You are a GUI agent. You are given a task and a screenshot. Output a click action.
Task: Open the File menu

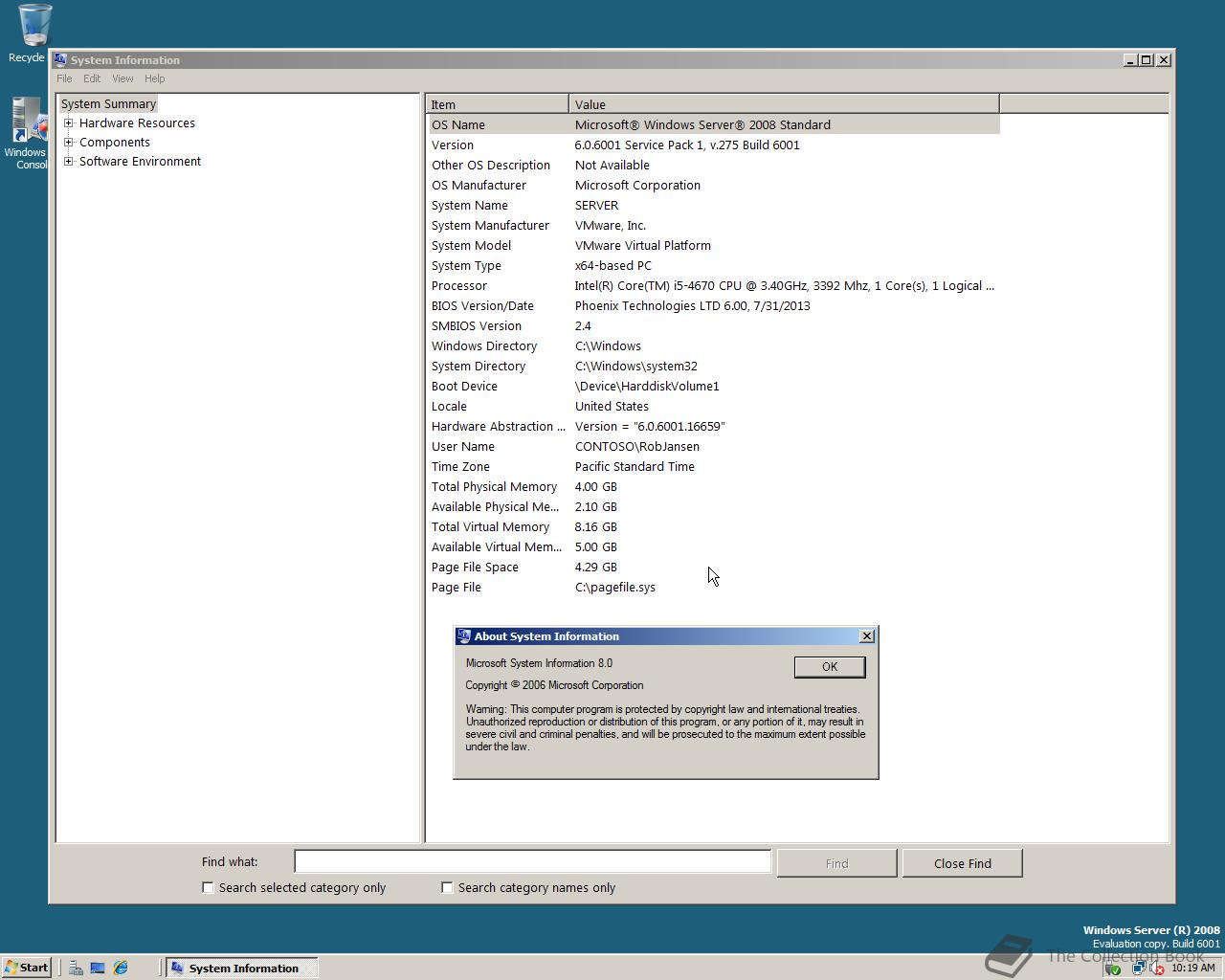pyautogui.click(x=64, y=78)
